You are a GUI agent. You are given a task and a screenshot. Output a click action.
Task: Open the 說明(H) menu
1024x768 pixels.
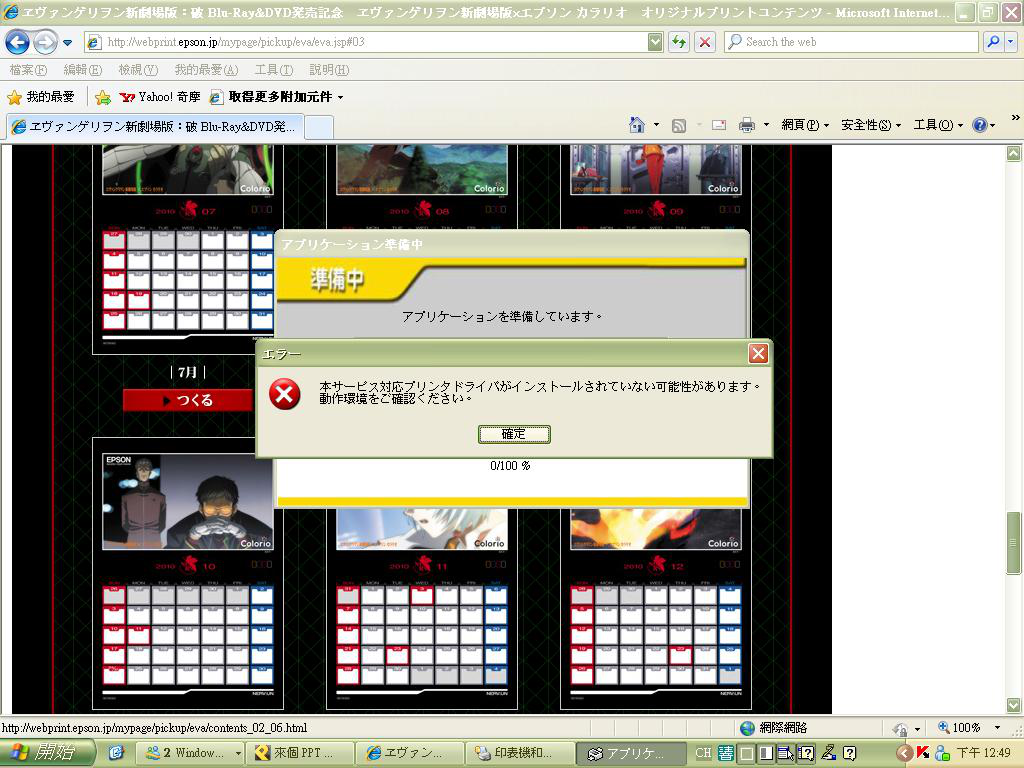tap(328, 70)
